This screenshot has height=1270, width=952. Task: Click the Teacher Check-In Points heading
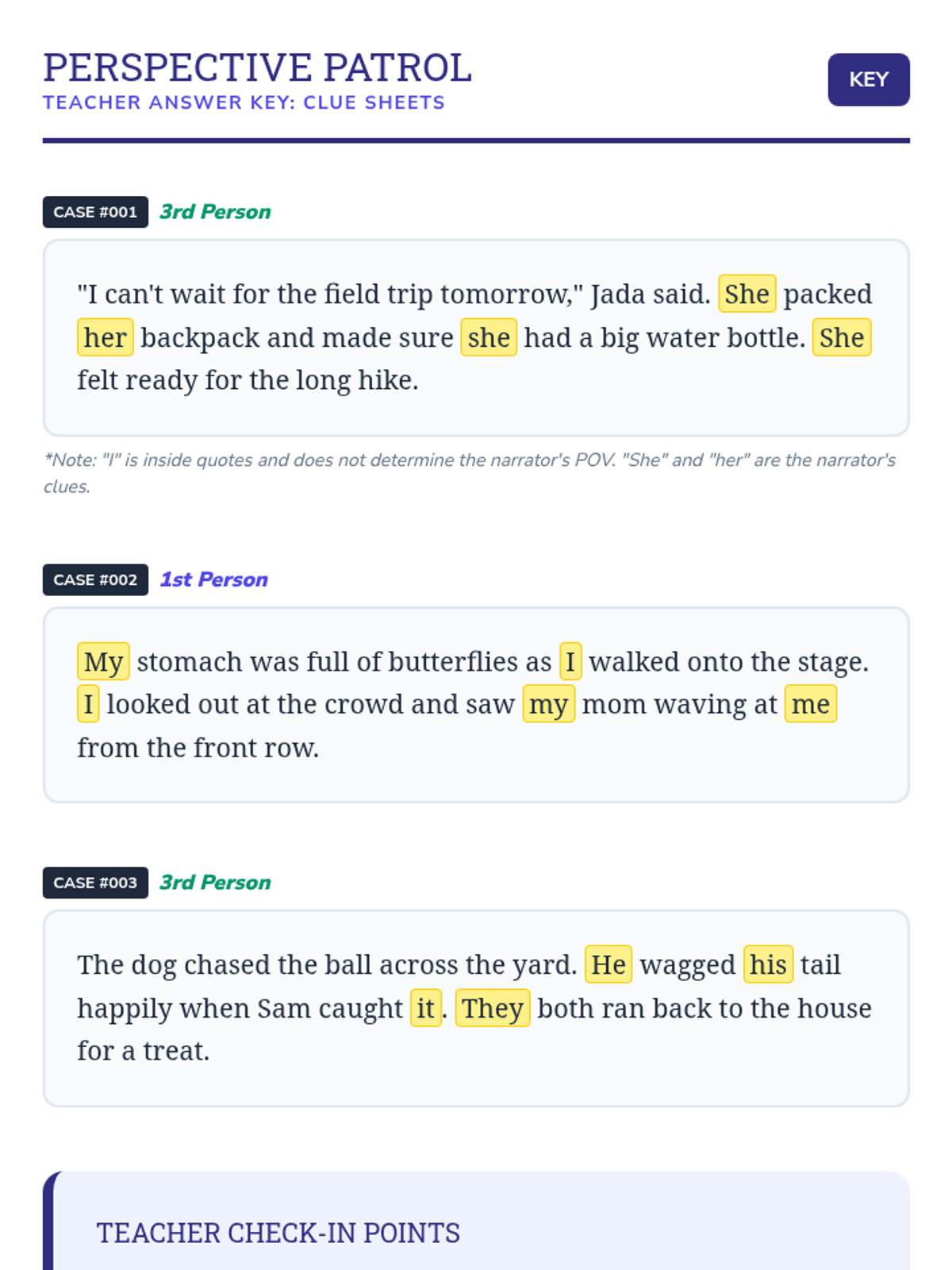tap(278, 1233)
